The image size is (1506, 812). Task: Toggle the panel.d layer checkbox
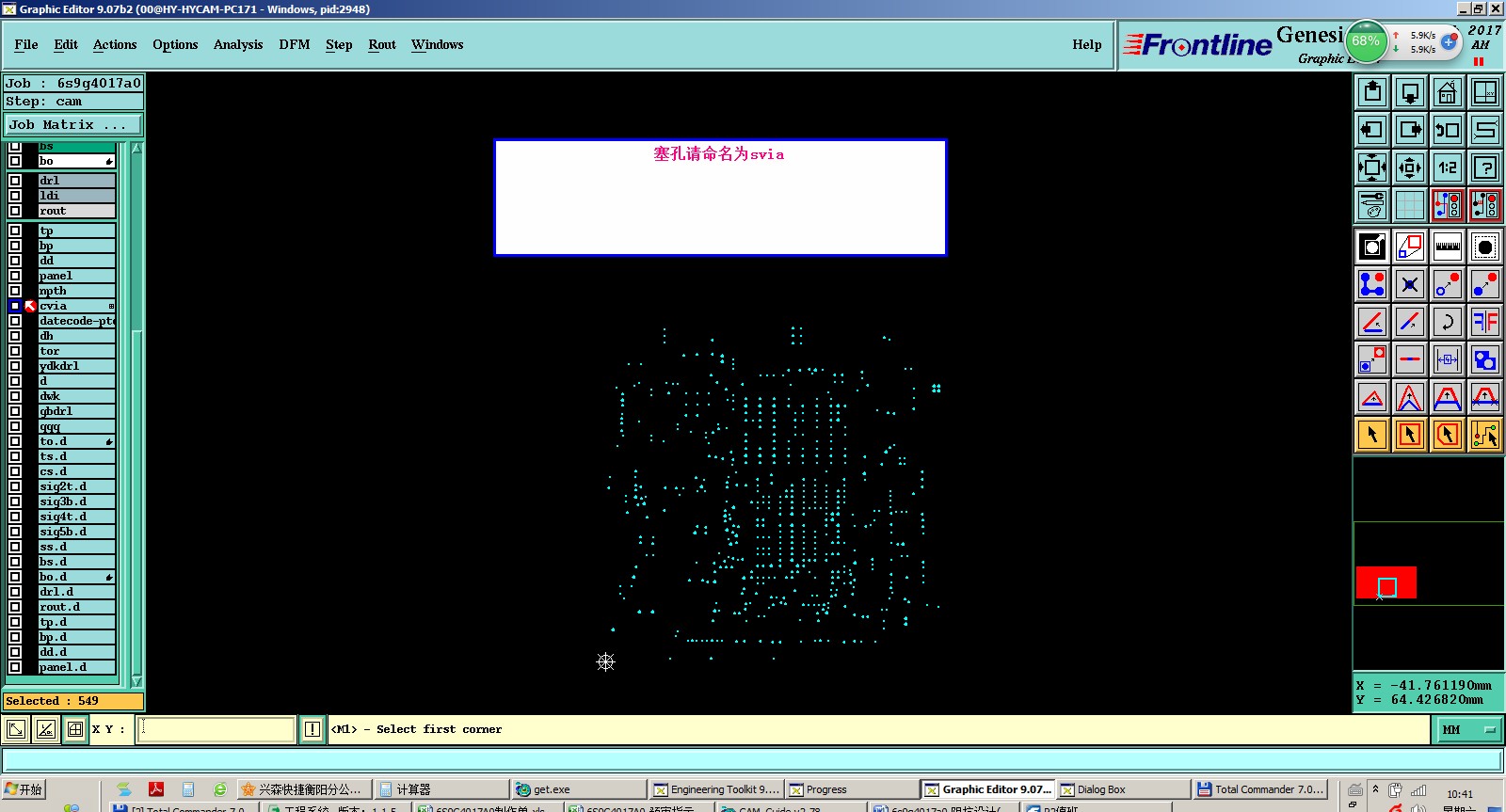point(15,667)
